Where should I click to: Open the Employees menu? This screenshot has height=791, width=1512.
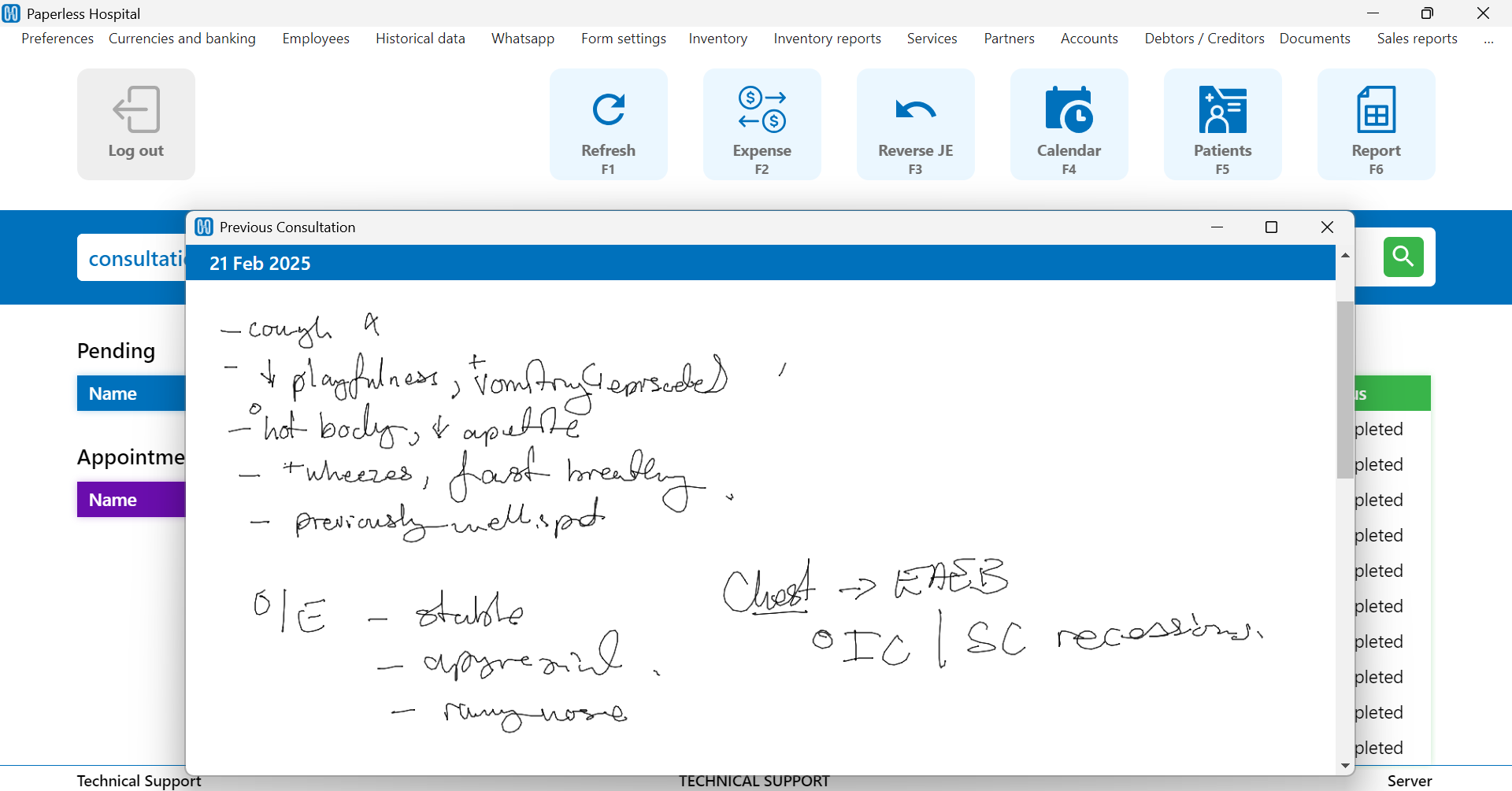coord(316,39)
